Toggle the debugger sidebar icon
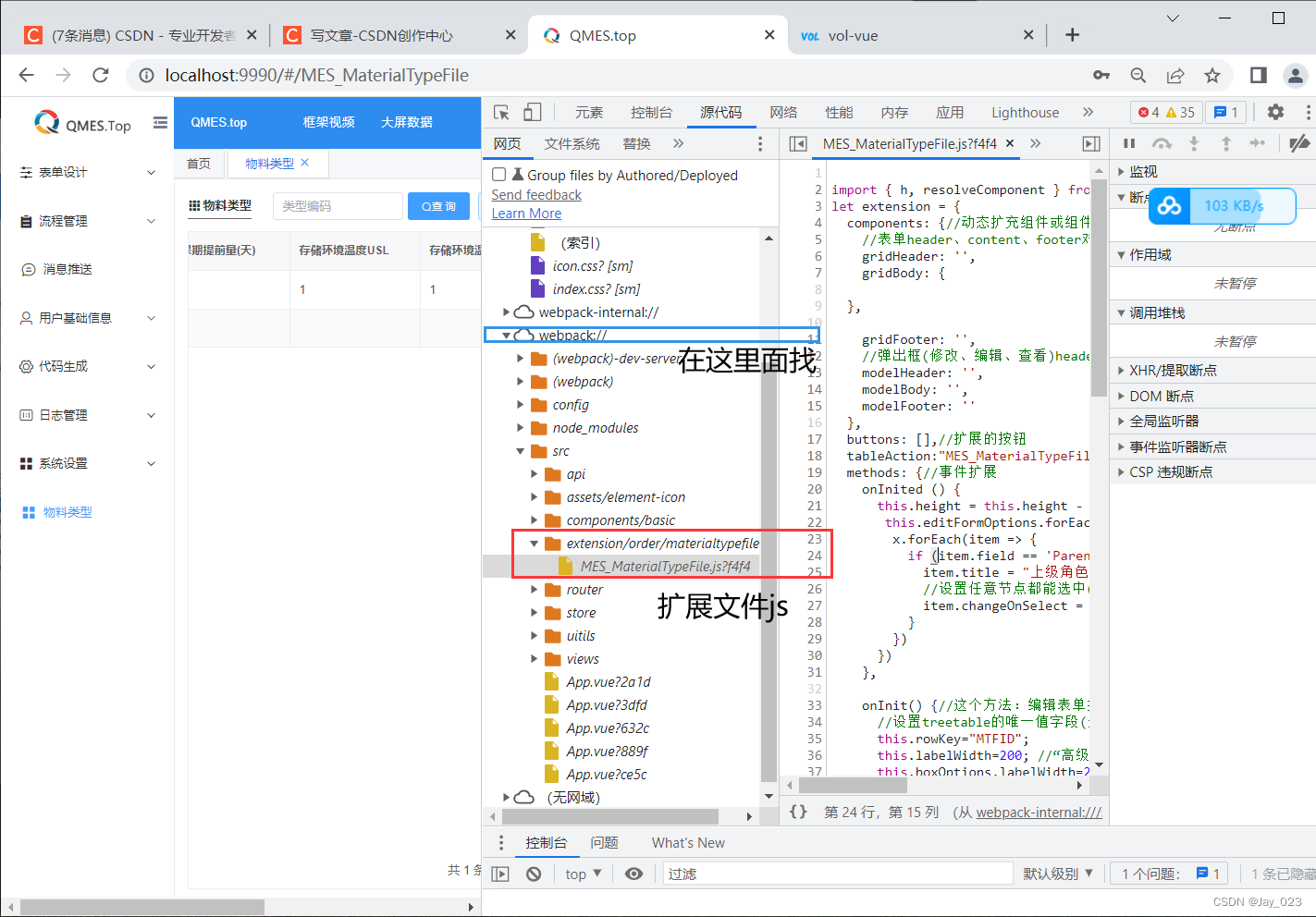1316x917 pixels. [x=1091, y=143]
